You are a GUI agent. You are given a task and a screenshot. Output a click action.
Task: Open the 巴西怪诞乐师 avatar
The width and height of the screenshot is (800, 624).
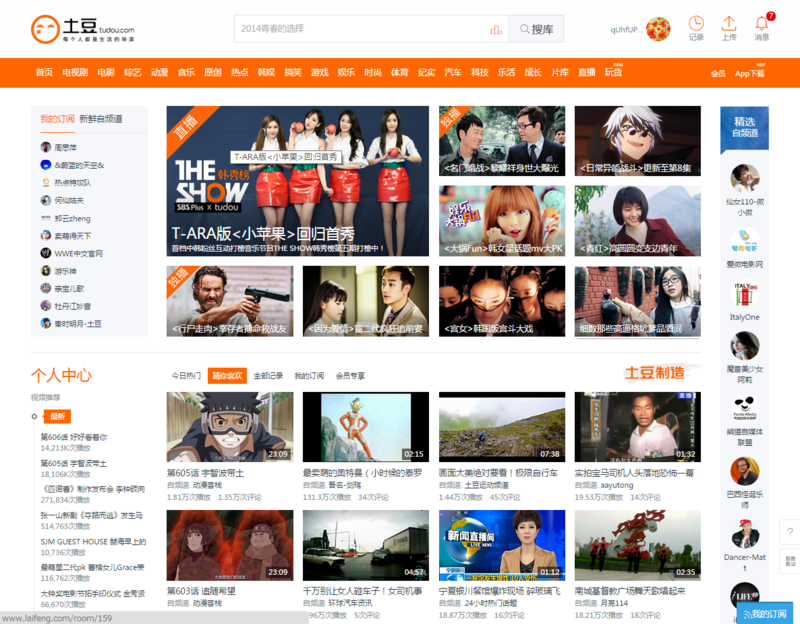point(745,471)
